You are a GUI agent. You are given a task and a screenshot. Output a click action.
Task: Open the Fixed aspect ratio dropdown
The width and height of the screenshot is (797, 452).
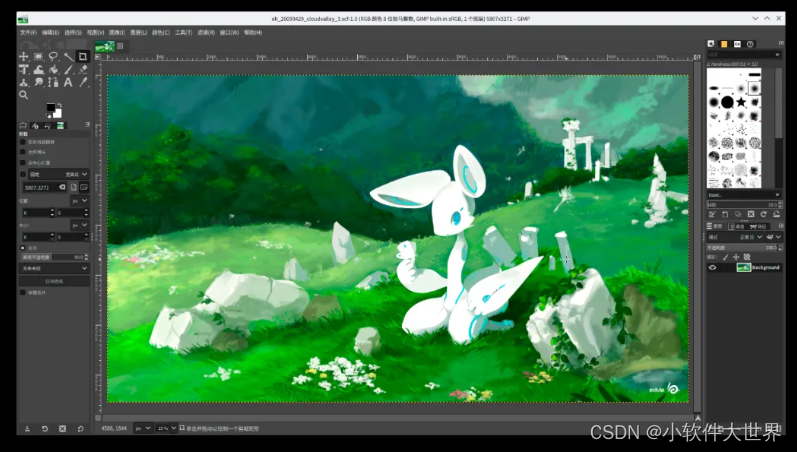coord(58,174)
